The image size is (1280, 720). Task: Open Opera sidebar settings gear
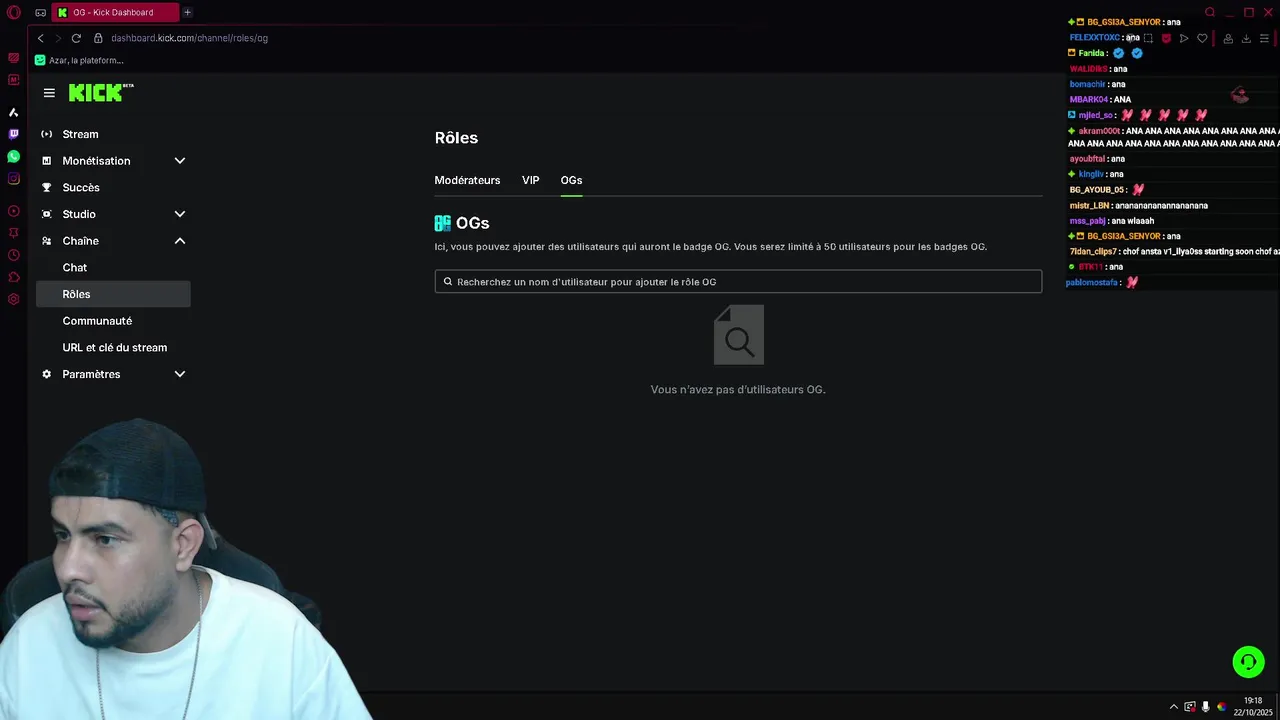(x=13, y=299)
